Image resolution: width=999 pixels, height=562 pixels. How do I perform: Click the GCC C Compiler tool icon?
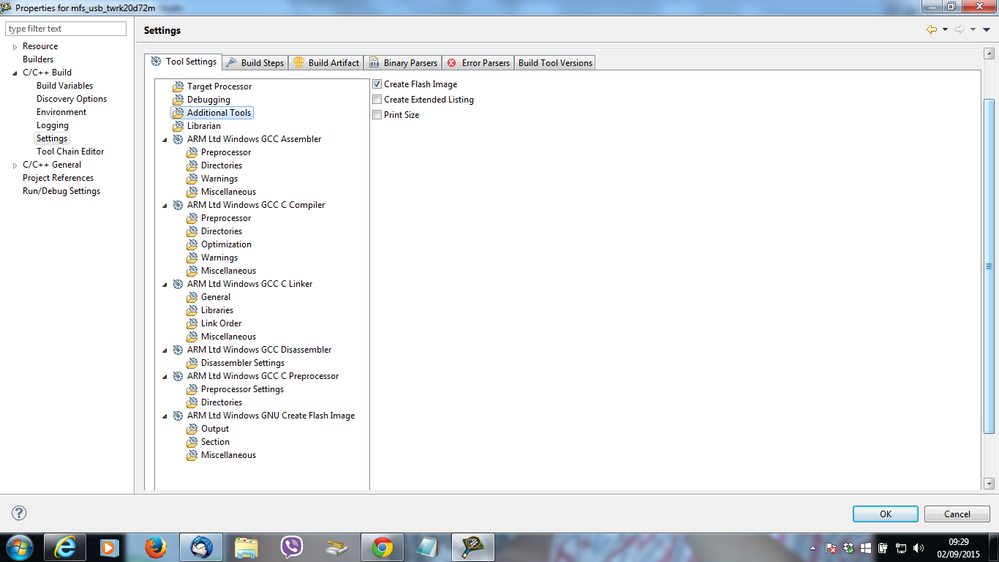pos(178,205)
